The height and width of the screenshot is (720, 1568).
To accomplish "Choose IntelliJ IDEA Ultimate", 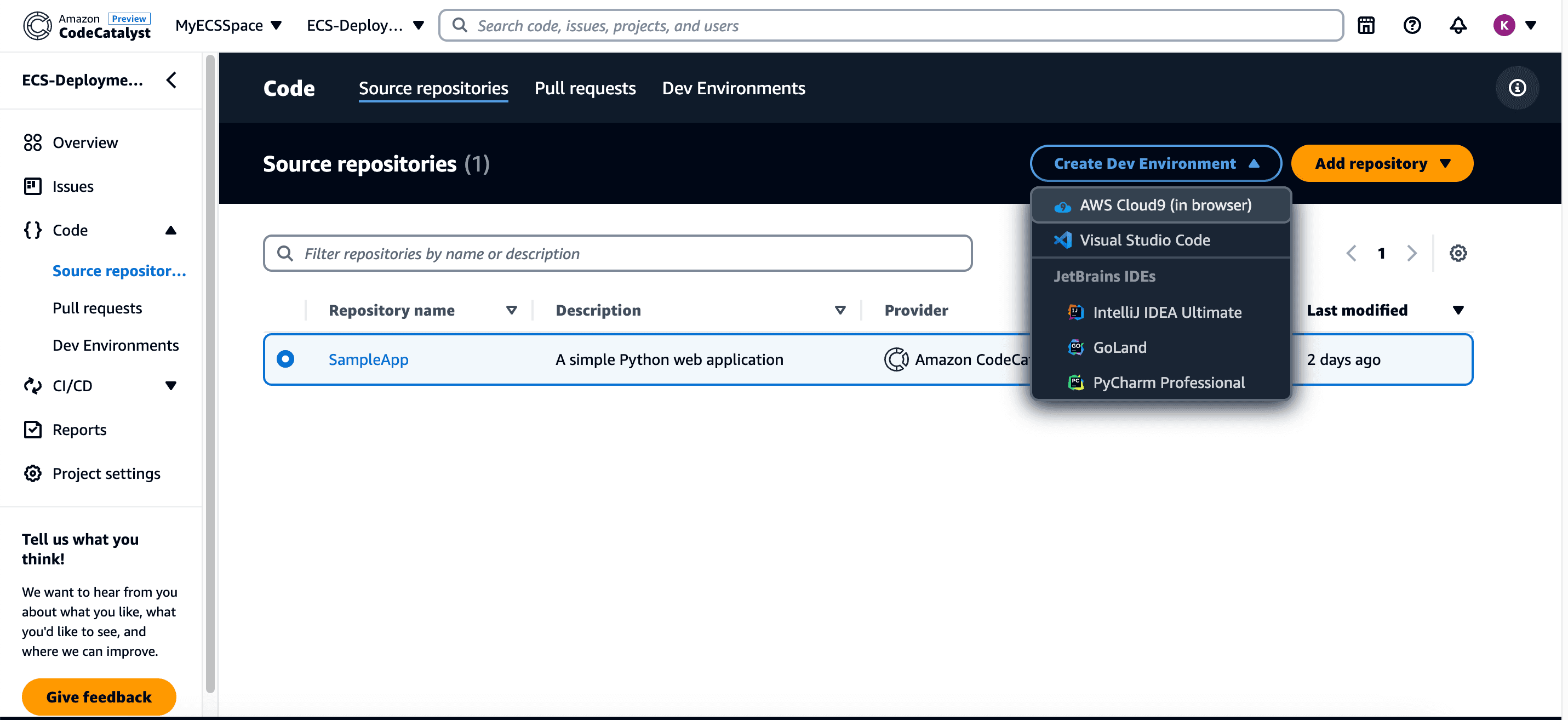I will [x=1161, y=312].
